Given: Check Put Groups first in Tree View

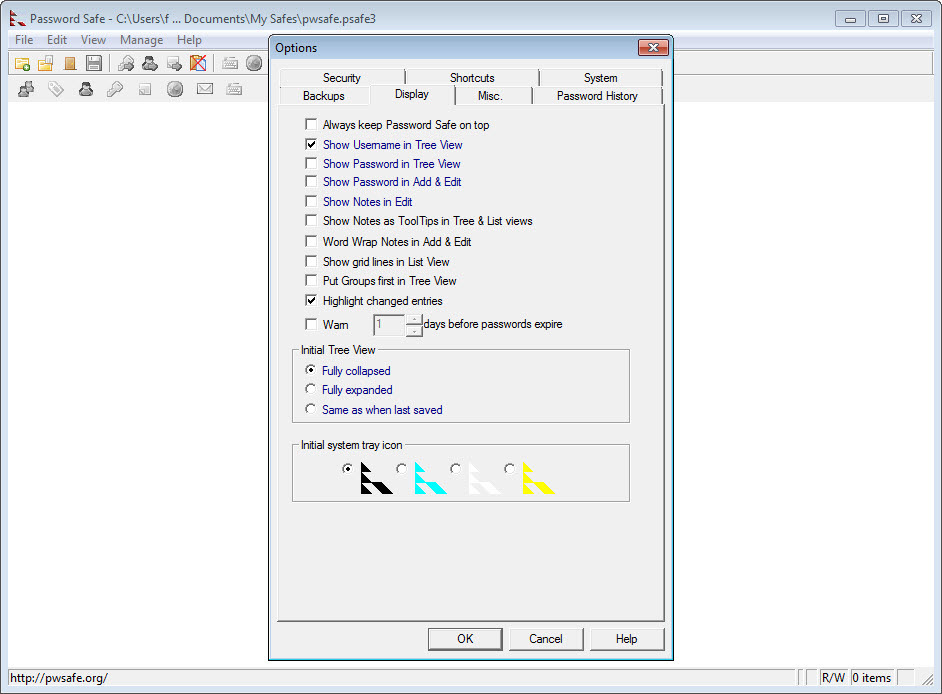Looking at the screenshot, I should 311,281.
